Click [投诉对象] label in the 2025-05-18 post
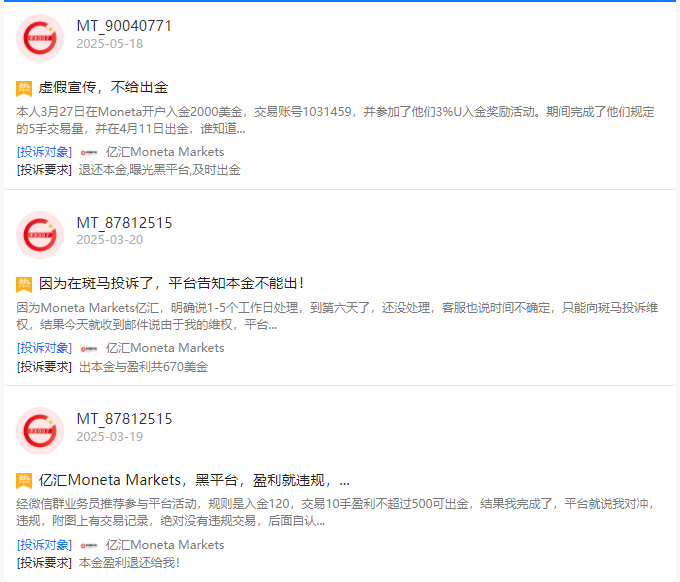 click(x=44, y=152)
